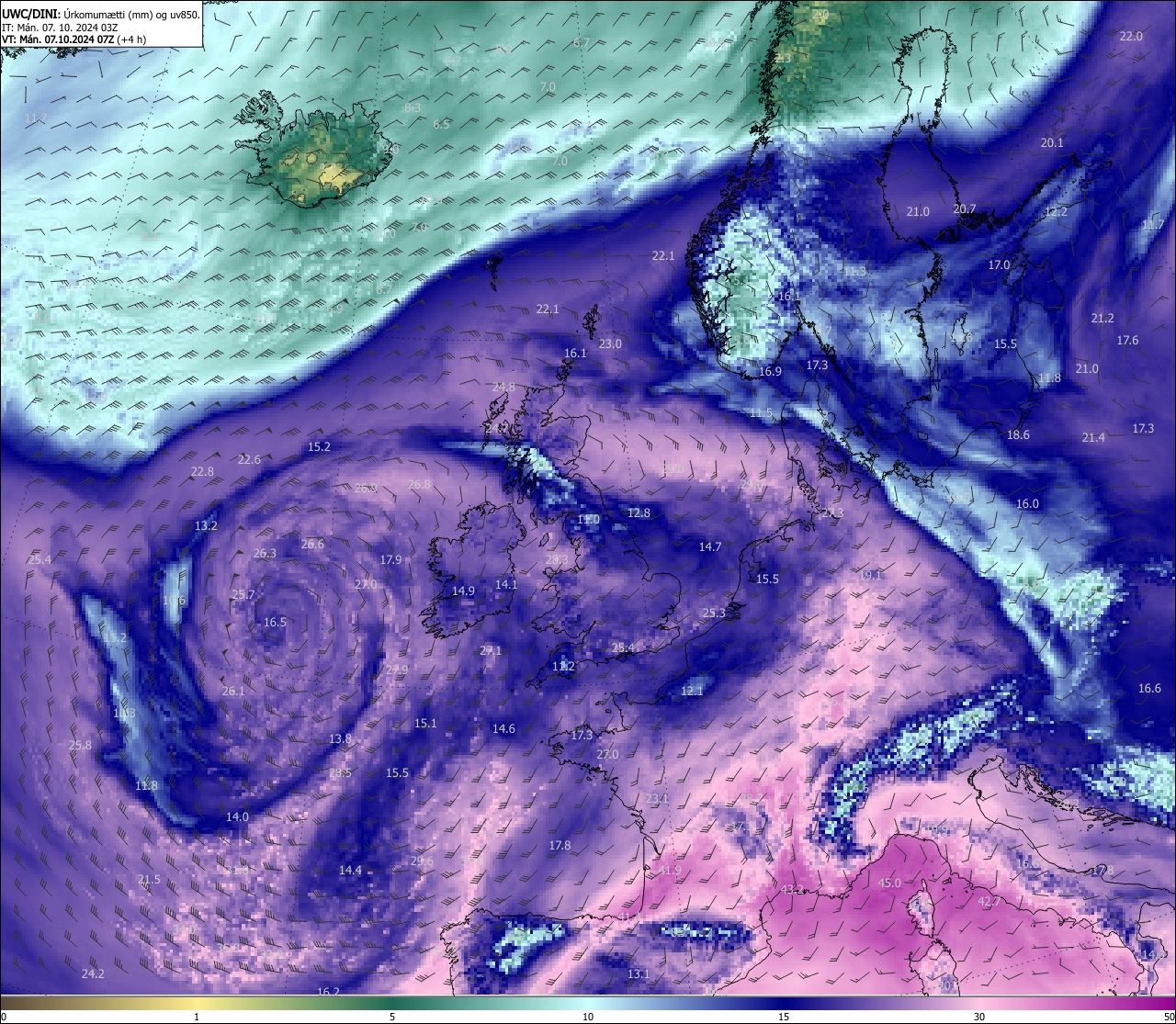The image size is (1176, 1024).
Task: Click the '15.2' value label
Action: click(x=319, y=446)
